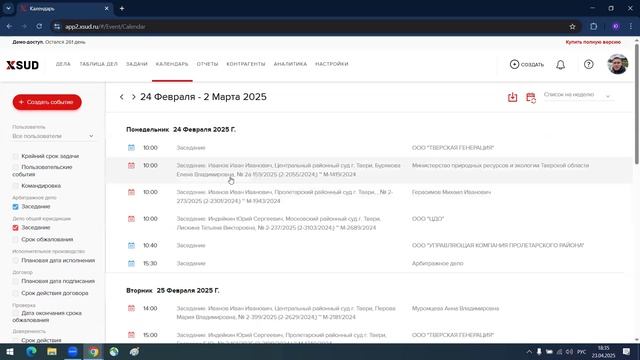Toggle Срок обжалования checkbox

(x=16, y=239)
